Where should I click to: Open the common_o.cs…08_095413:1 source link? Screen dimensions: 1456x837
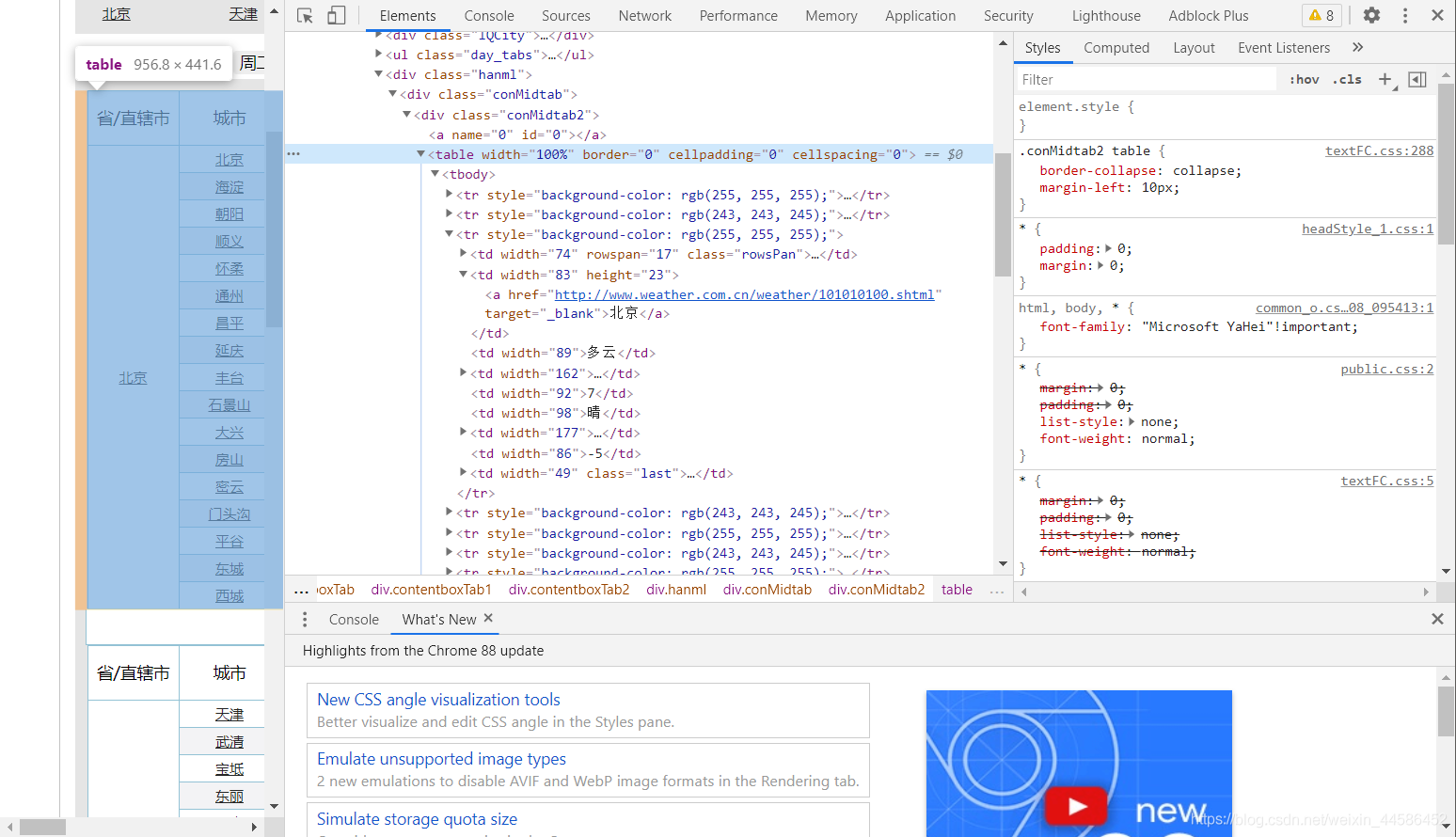tap(1345, 308)
